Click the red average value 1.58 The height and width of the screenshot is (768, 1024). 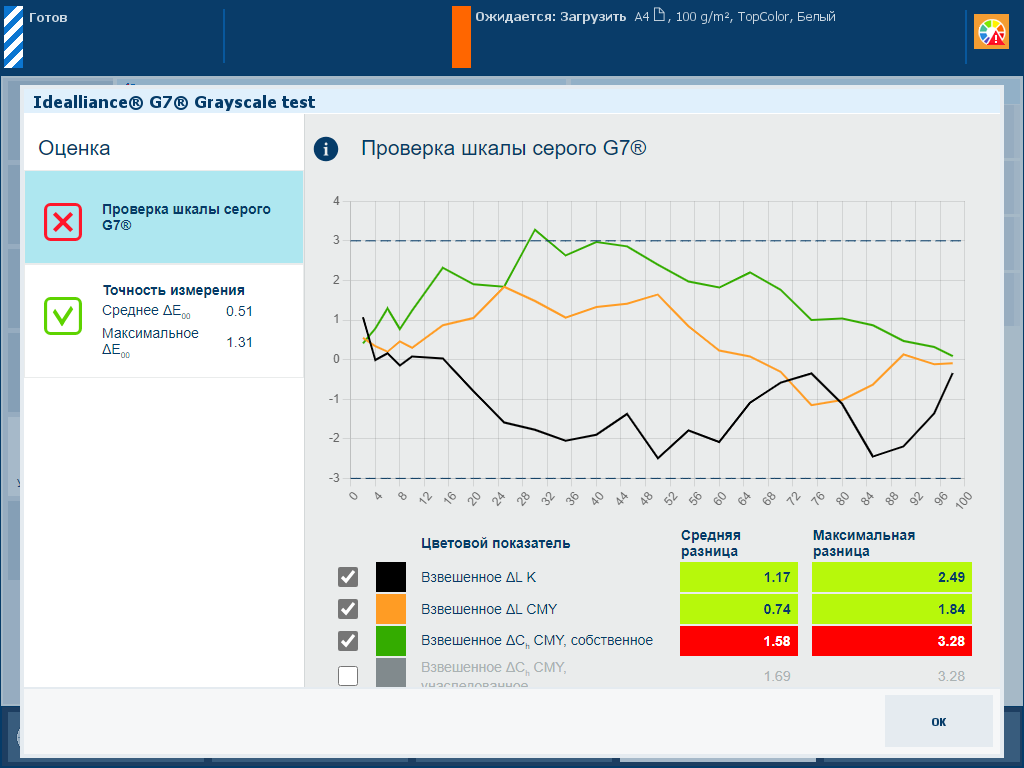[x=739, y=641]
